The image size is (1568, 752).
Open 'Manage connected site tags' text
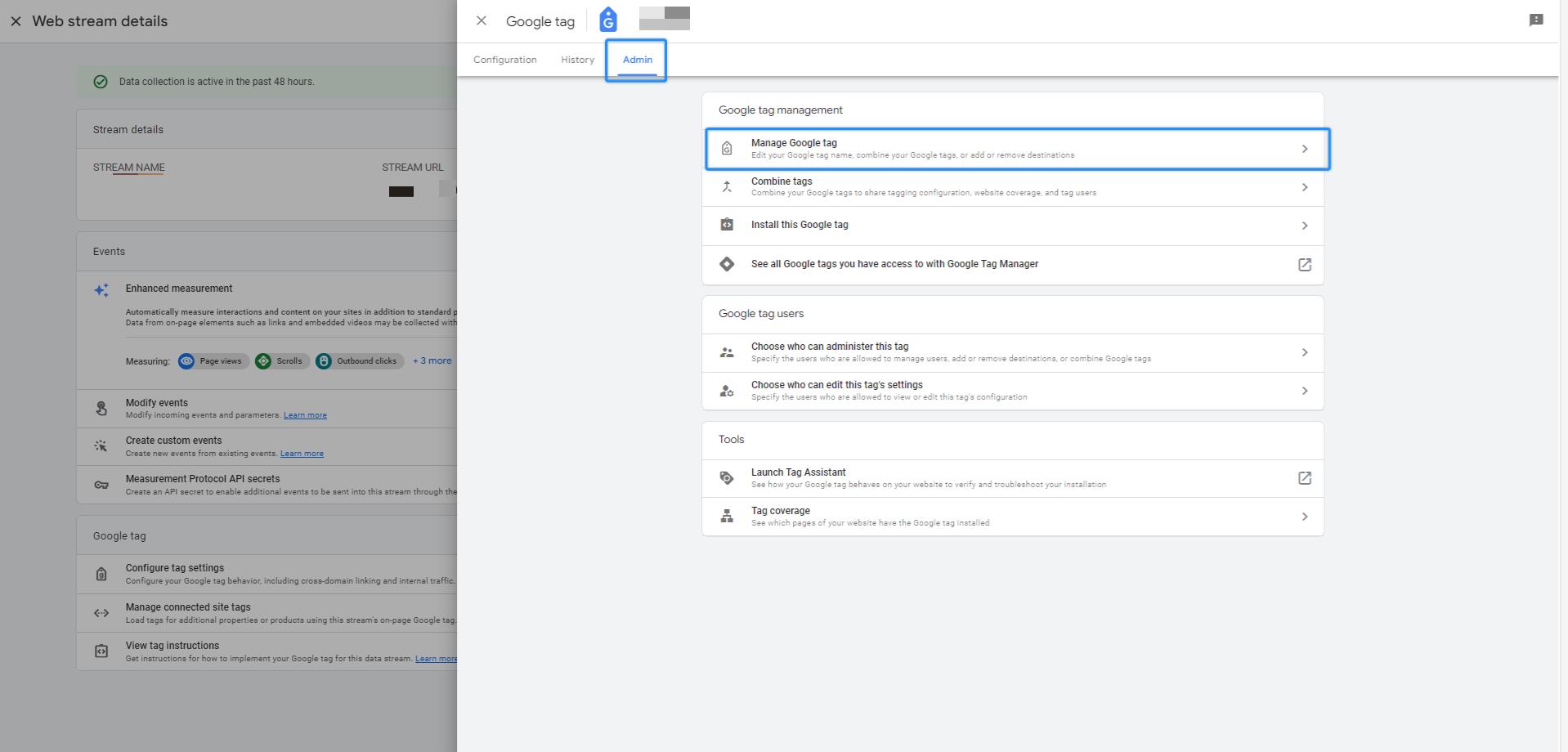[188, 607]
